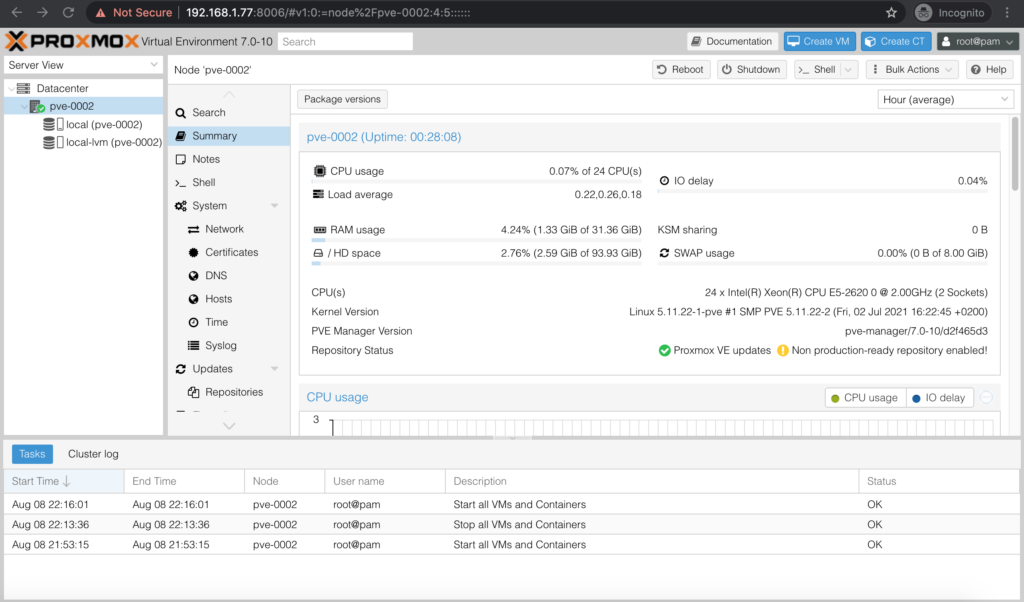Toggle the CPU usage series in chart legend
The height and width of the screenshot is (602, 1024).
coord(865,398)
